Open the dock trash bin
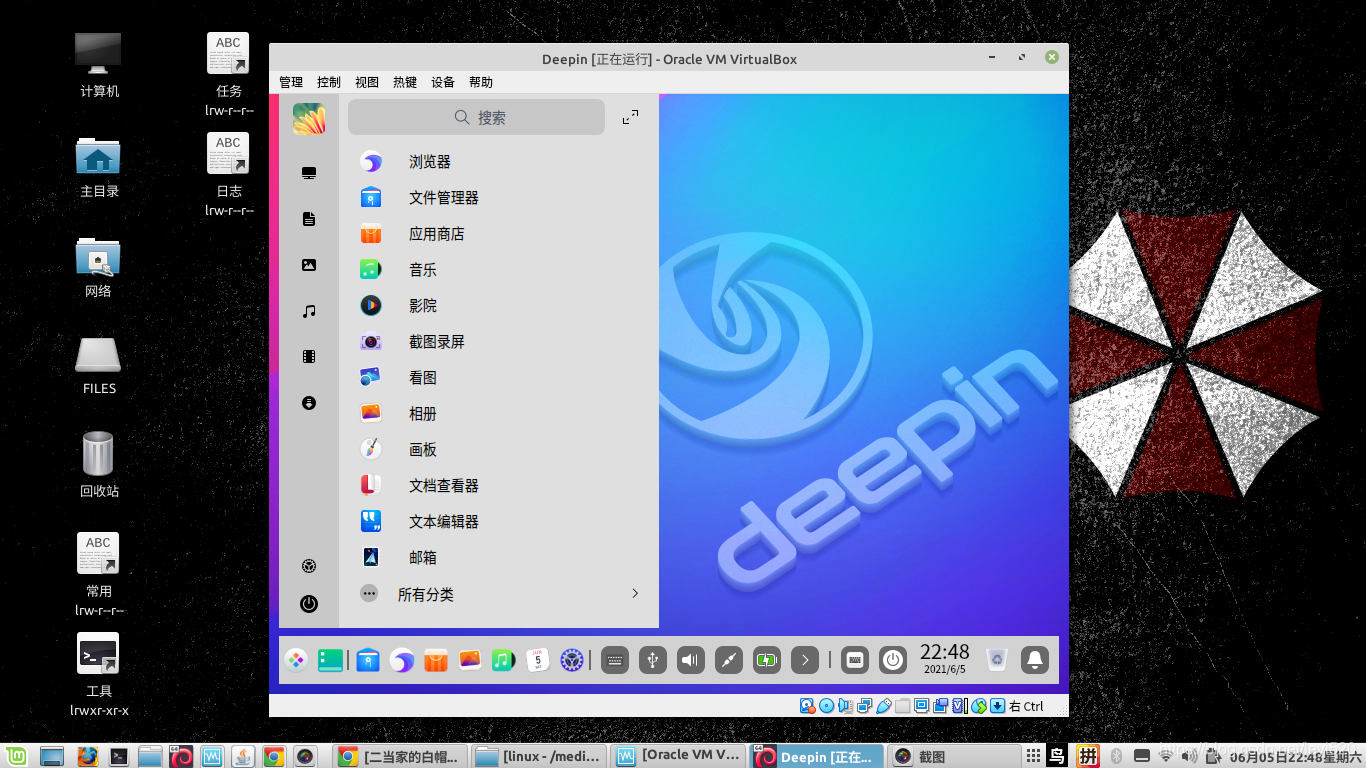Screen dimensions: 1366x768 click(x=997, y=660)
